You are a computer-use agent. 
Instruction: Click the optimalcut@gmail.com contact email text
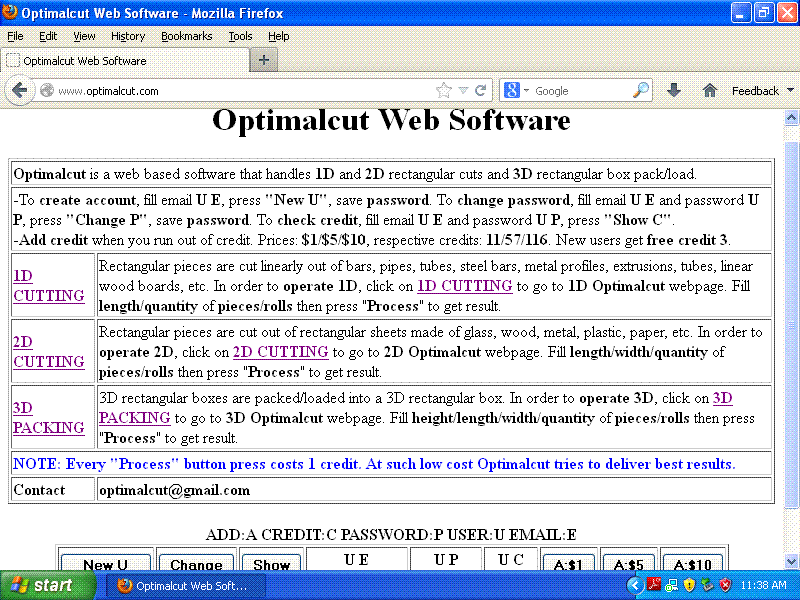pos(174,490)
